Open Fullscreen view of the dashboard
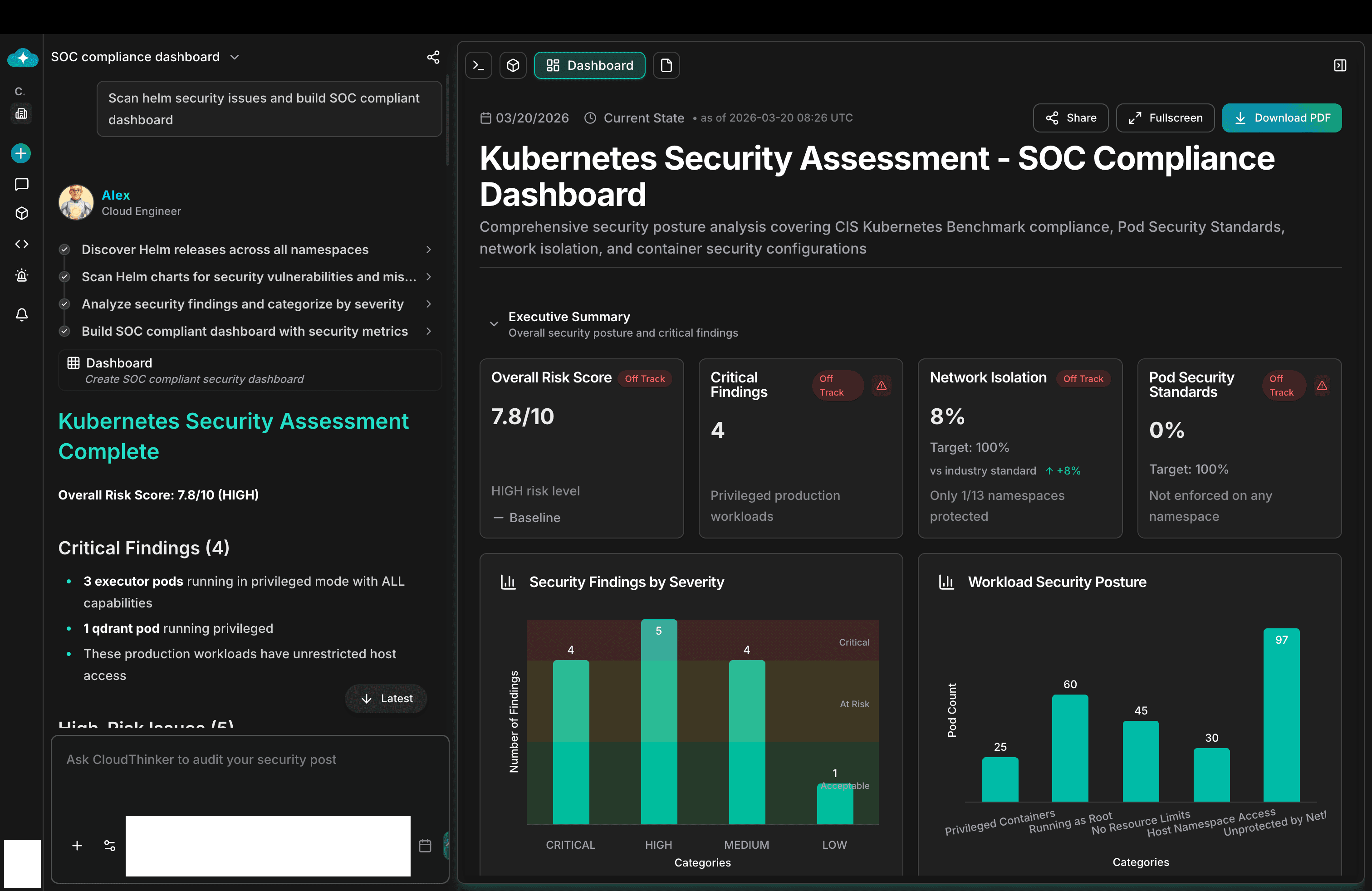This screenshot has height=891, width=1372. 1165,117
